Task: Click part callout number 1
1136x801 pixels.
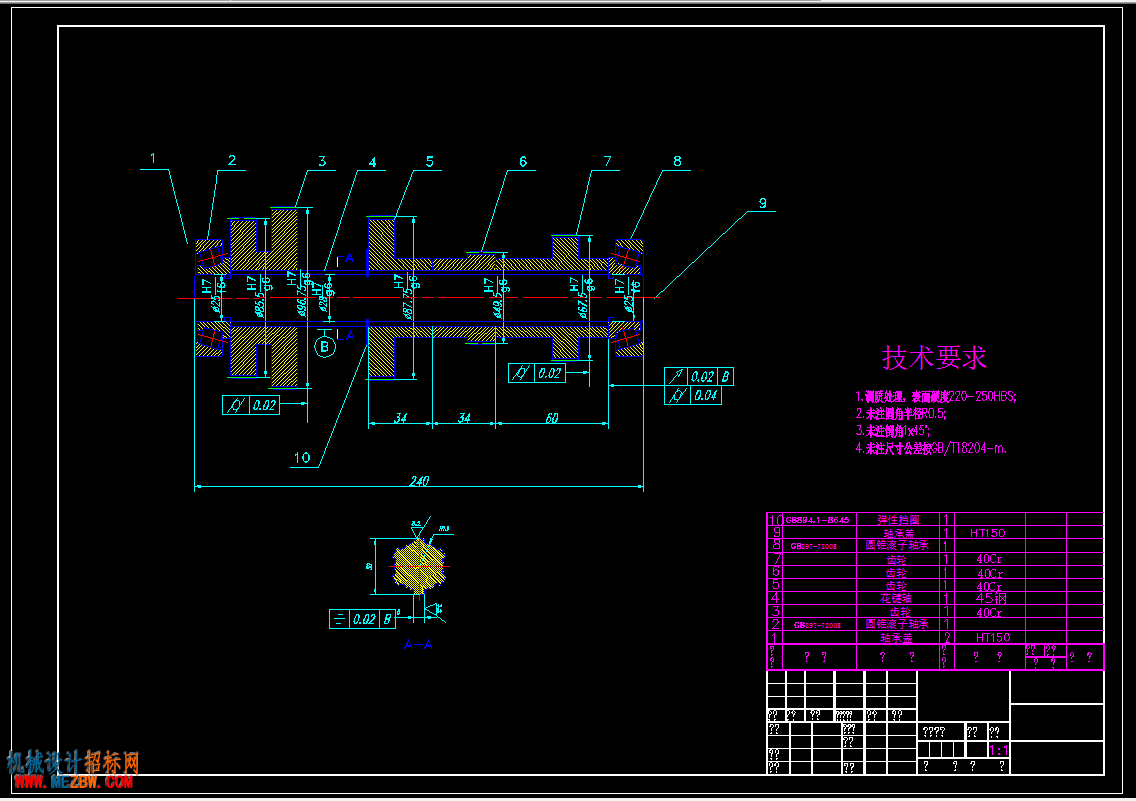Action: 153,158
